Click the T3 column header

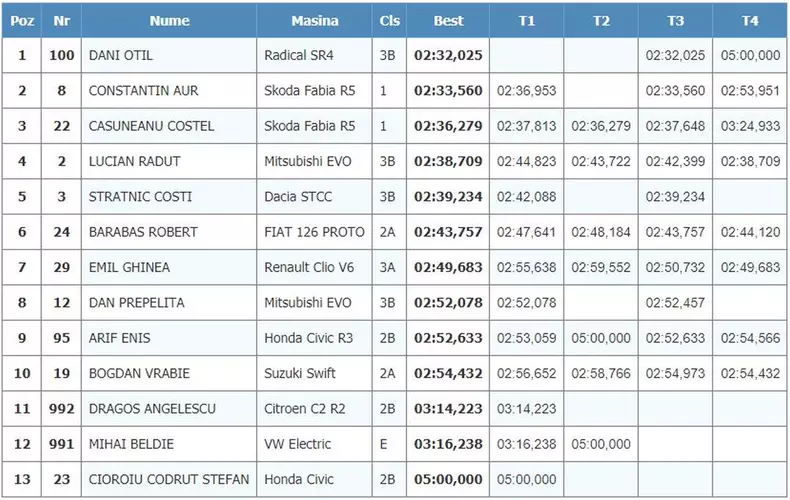tap(675, 20)
